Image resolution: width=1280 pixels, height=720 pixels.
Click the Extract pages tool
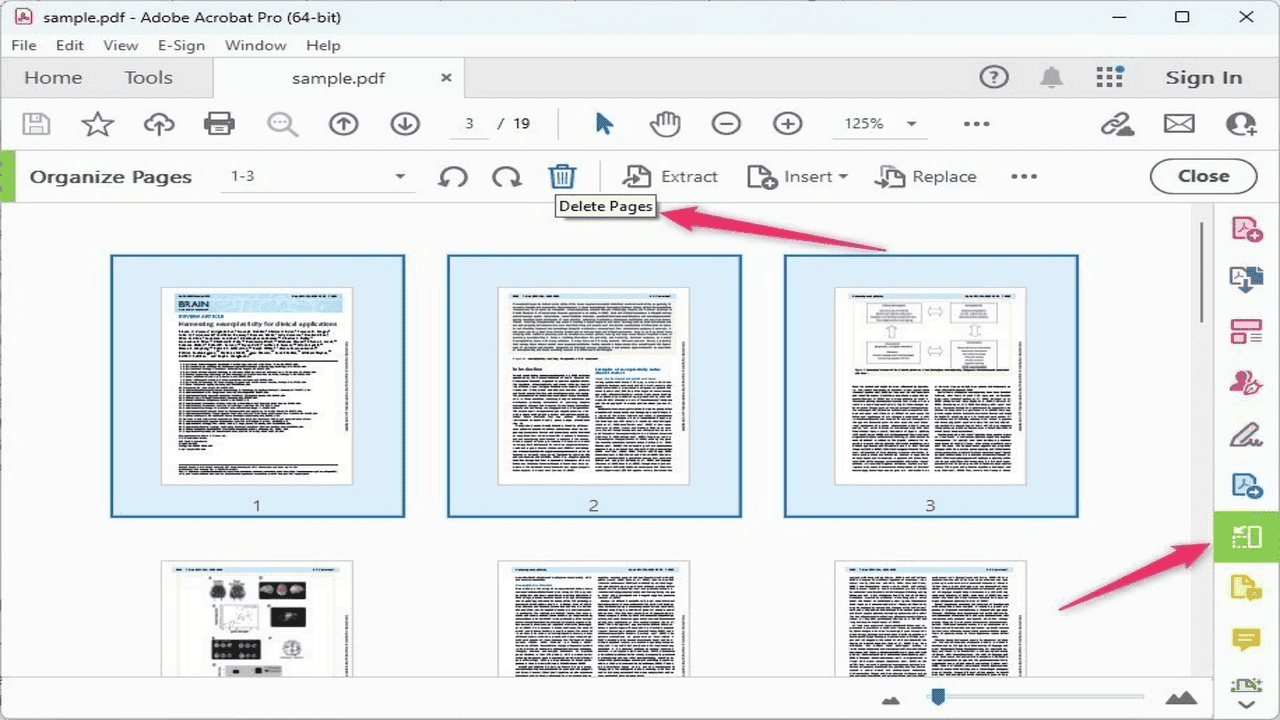pyautogui.click(x=670, y=176)
